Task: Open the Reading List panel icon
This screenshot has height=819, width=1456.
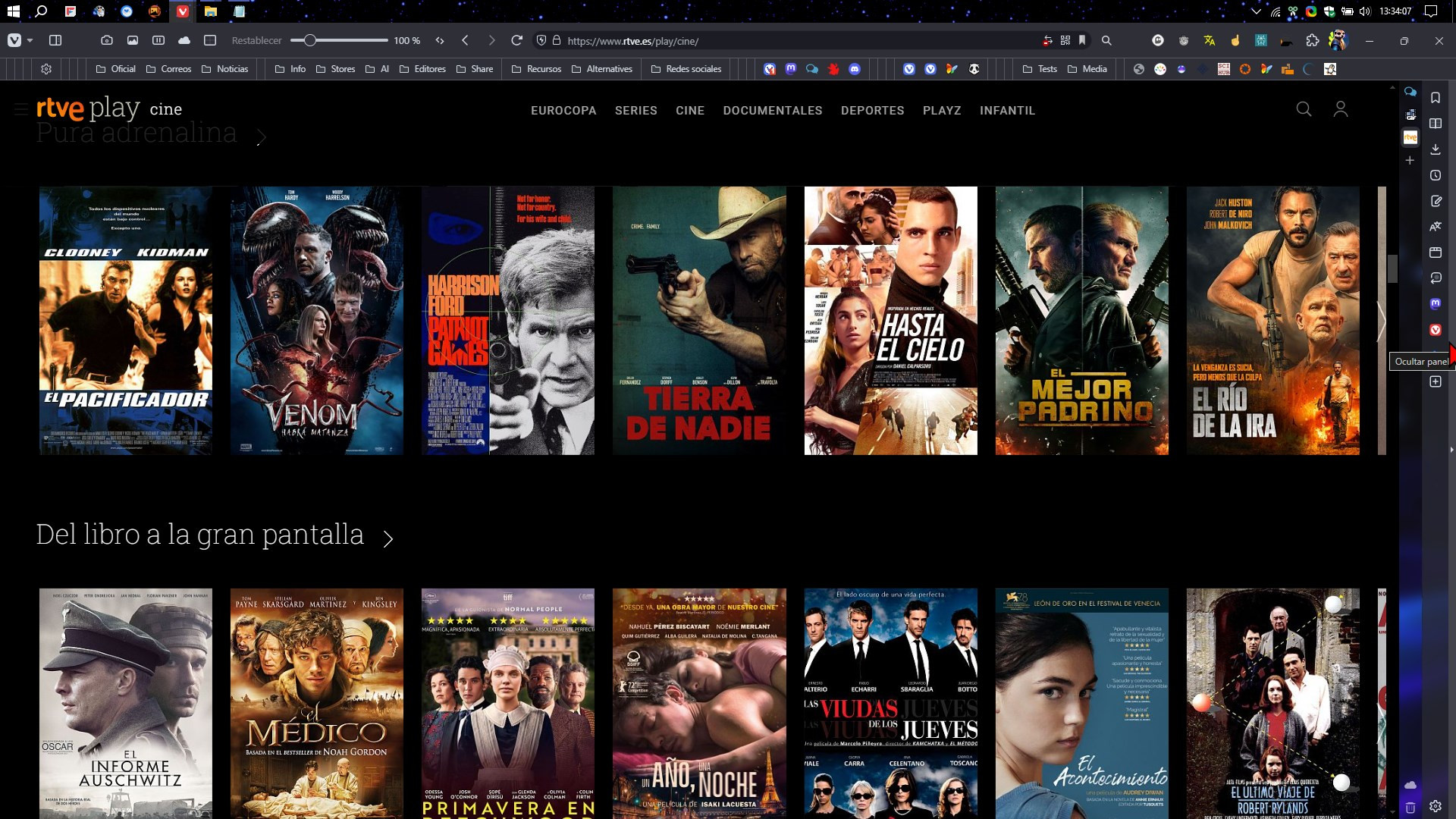Action: point(1436,124)
